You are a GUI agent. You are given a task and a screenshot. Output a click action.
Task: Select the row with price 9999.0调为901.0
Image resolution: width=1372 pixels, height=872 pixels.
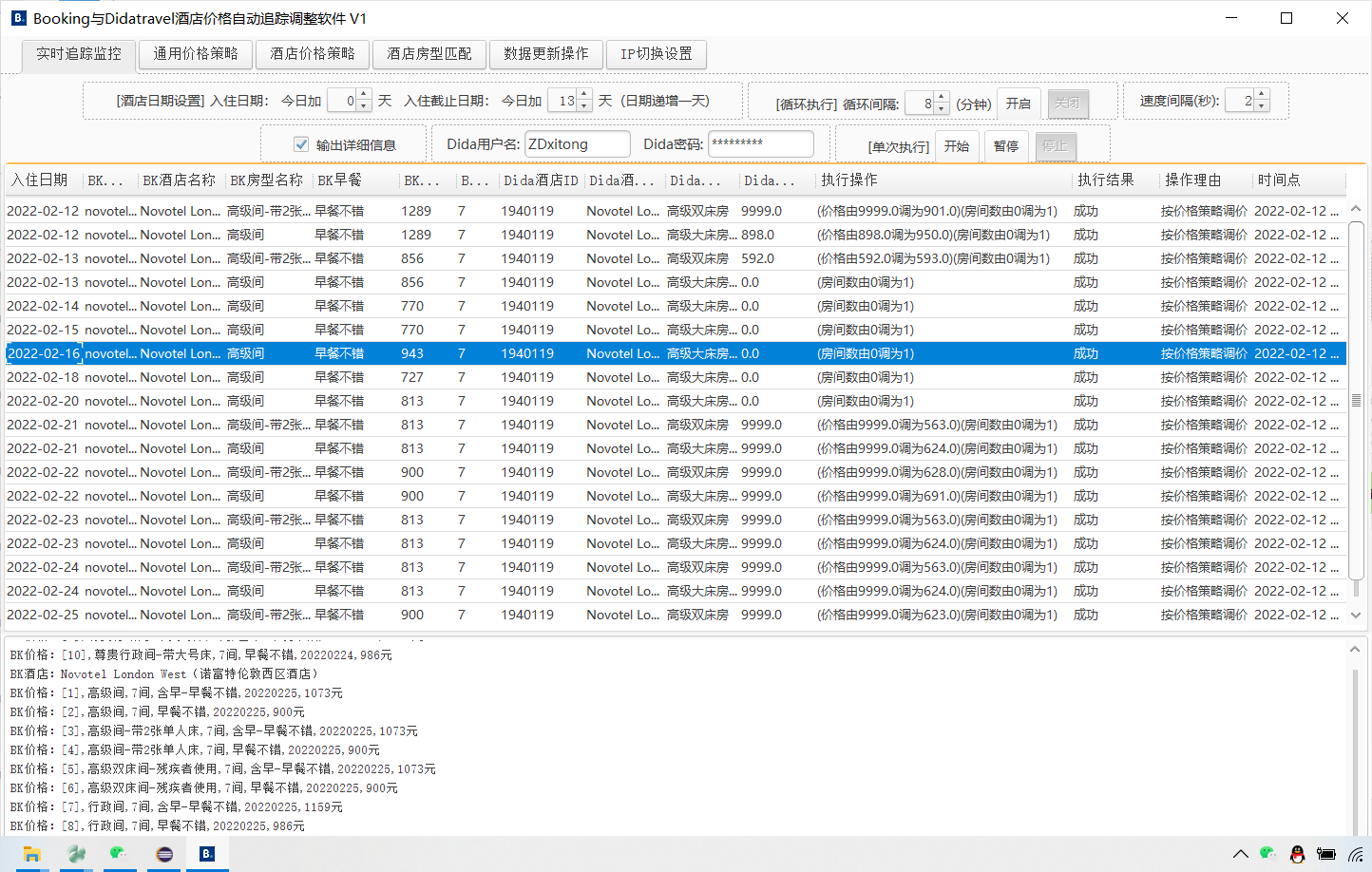pyautogui.click(x=676, y=211)
